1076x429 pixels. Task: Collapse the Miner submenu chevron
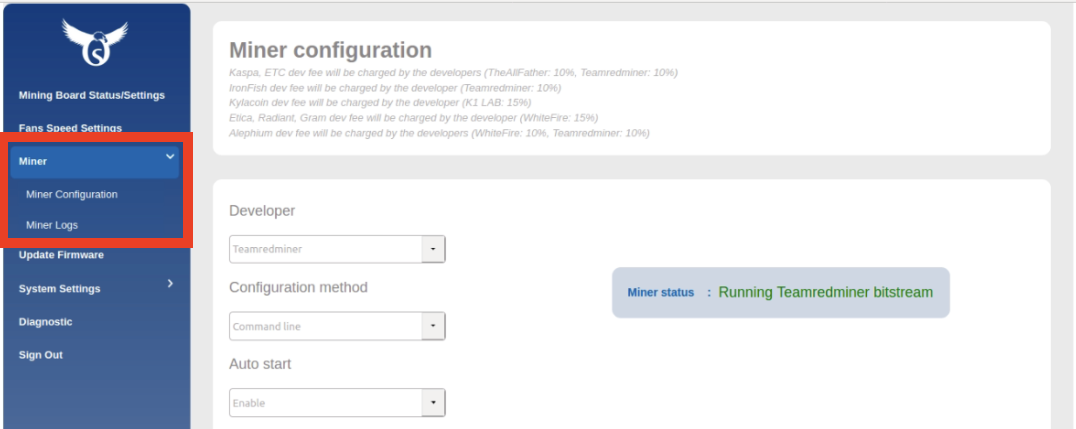[x=170, y=156]
